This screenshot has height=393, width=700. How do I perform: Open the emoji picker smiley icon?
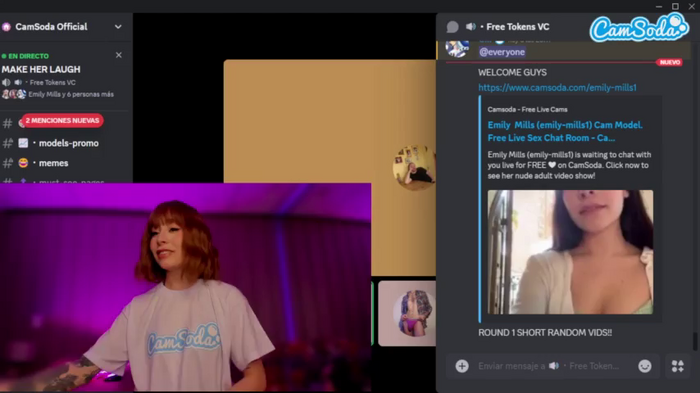tap(645, 366)
